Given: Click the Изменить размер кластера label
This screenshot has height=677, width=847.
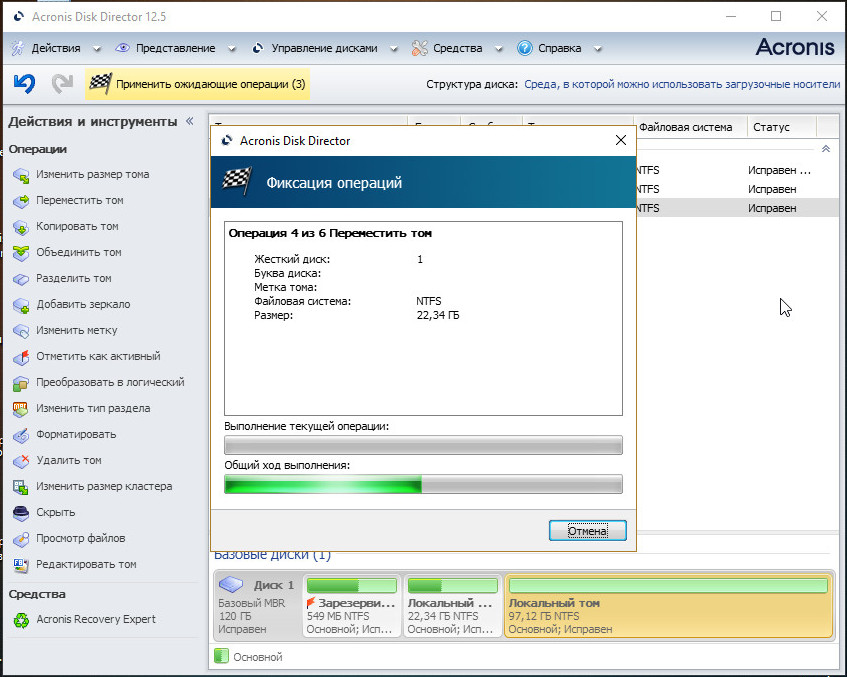Looking at the screenshot, I should pyautogui.click(x=104, y=486).
